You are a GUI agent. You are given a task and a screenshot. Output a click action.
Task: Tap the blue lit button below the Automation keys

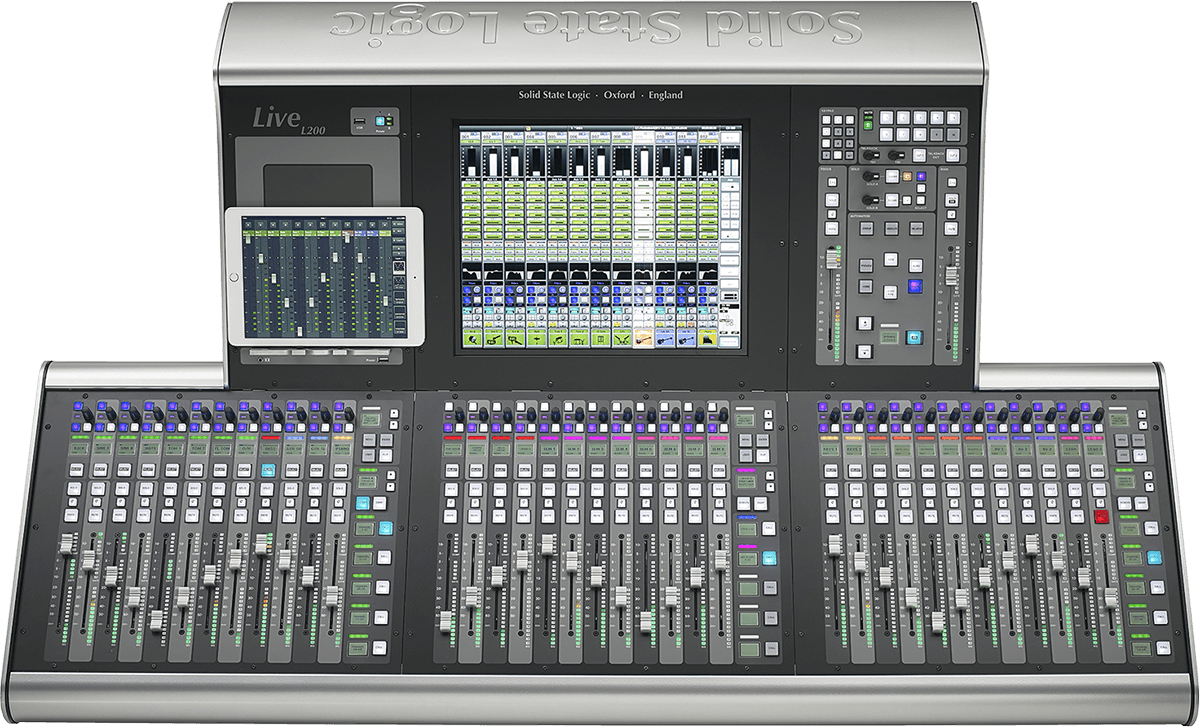[914, 337]
